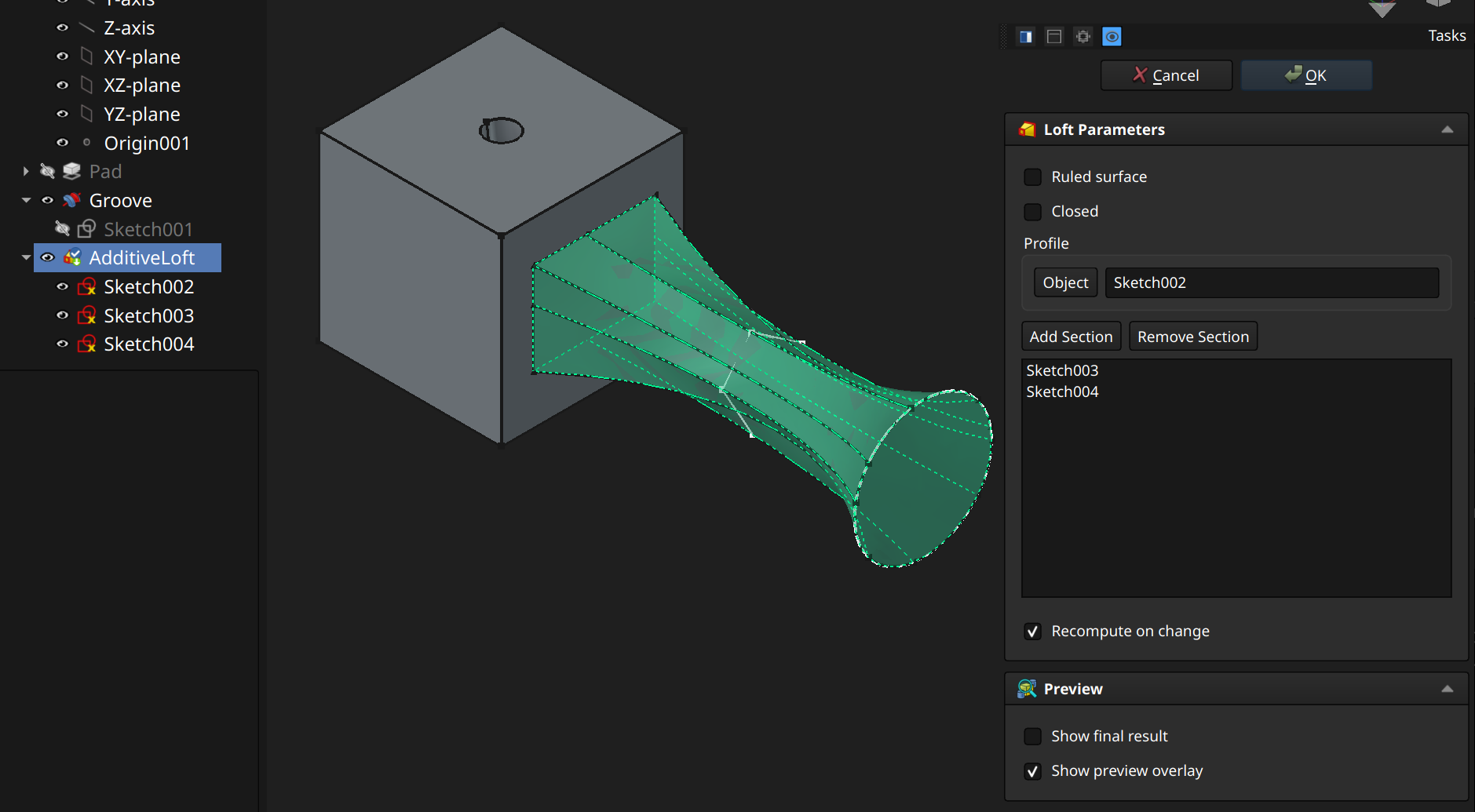Click the highlighted blue eye icon
Image resolution: width=1475 pixels, height=812 pixels.
click(x=1112, y=36)
